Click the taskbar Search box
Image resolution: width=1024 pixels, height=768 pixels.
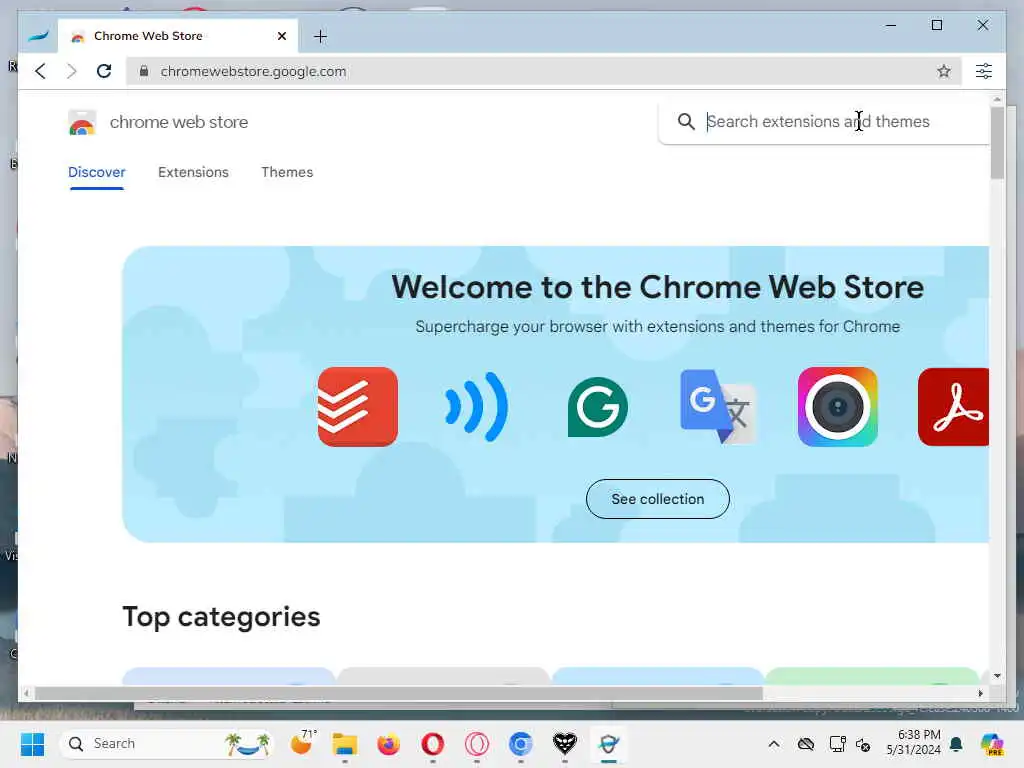point(167,744)
